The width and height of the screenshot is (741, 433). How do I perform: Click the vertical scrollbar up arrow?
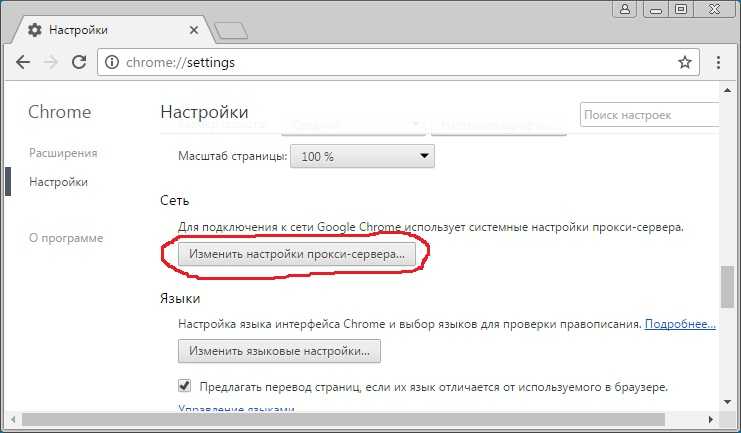point(727,90)
